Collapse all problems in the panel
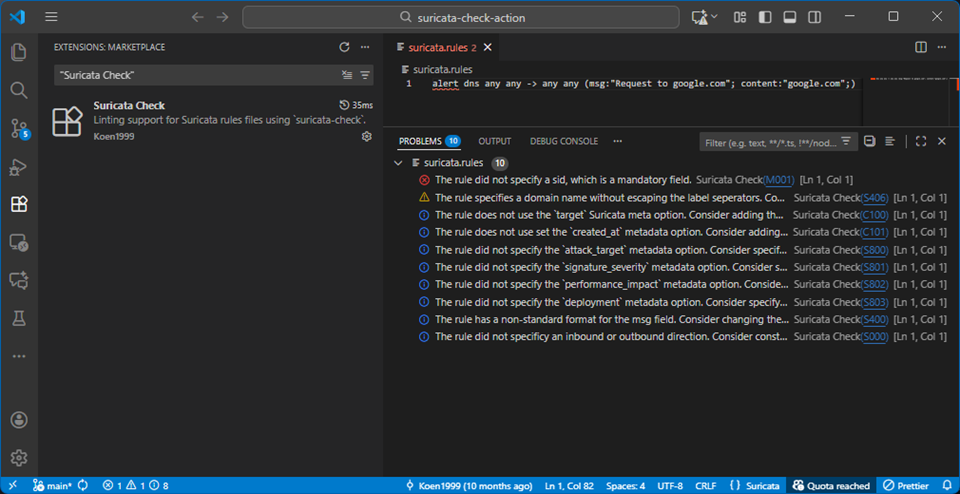Screen dimensions: 960x494 [x=869, y=141]
